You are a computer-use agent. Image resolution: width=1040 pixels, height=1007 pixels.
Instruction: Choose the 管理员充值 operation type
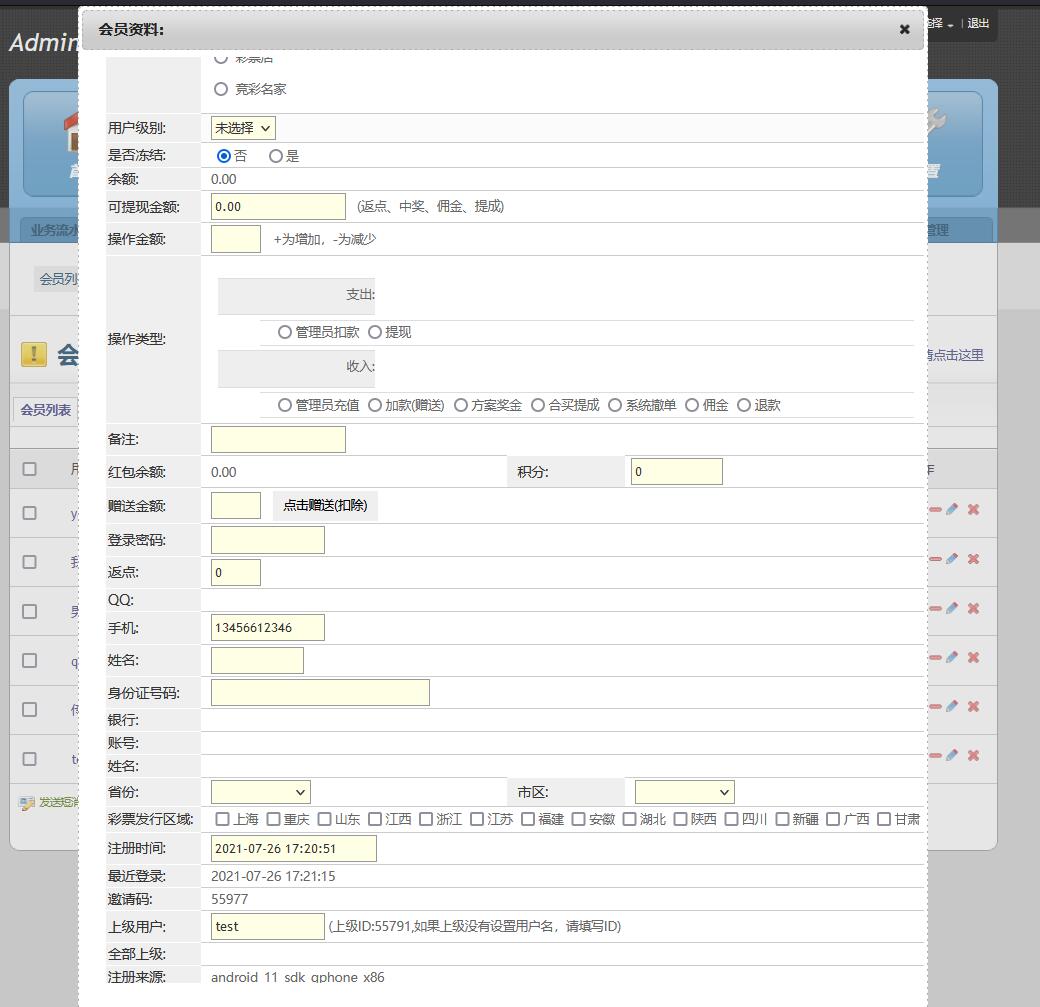[x=285, y=405]
